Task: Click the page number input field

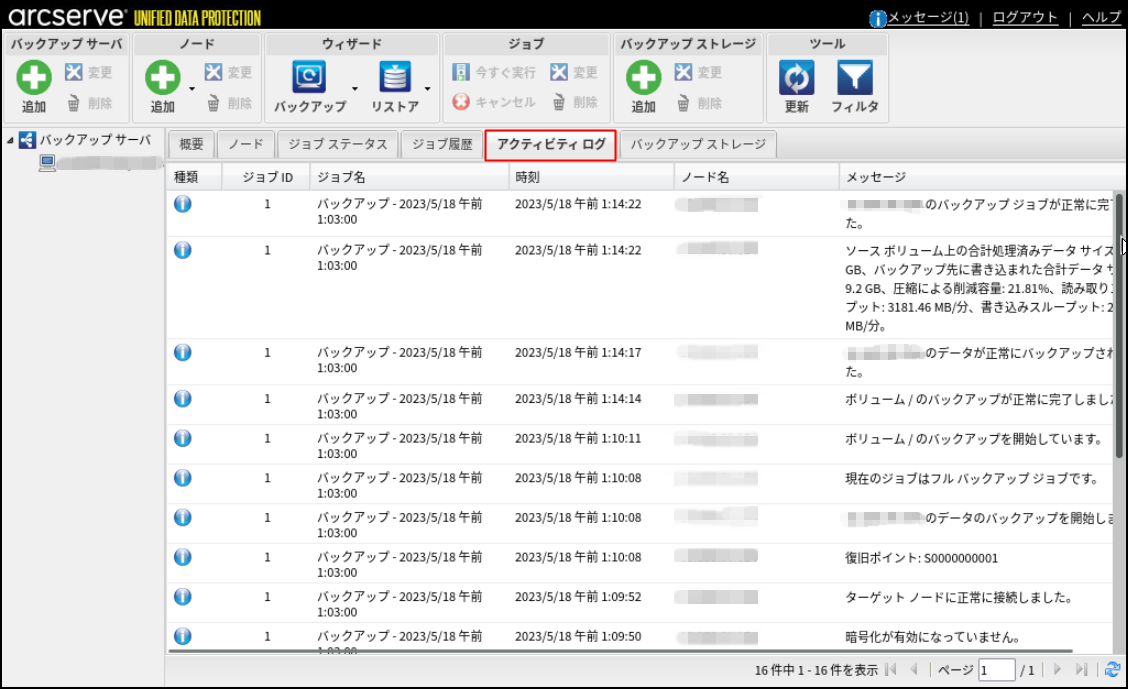Action: point(996,670)
